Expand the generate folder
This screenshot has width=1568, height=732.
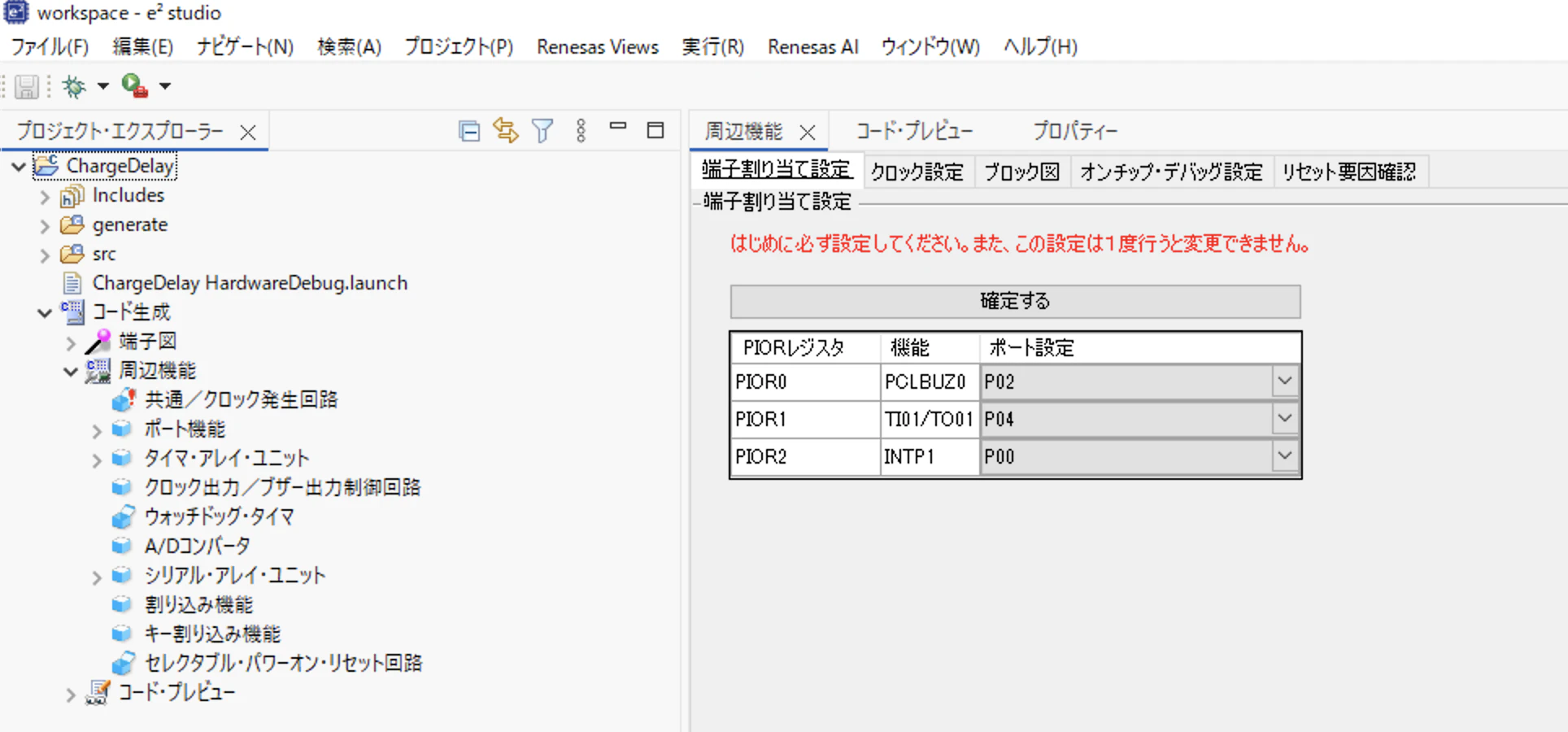(45, 226)
